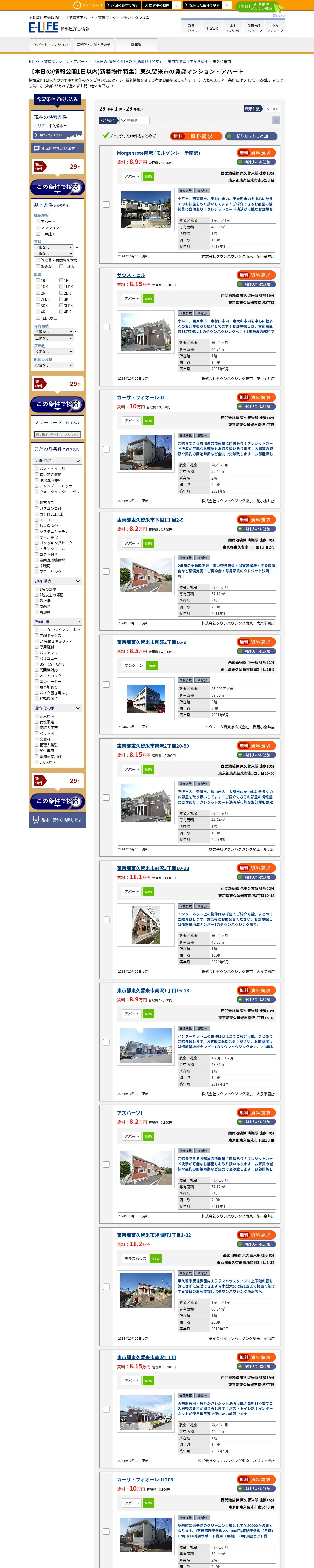The width and height of the screenshot is (314, 1568).
Task: Select the サウス・ヒル listing checkbox
Action: [x=106, y=327]
